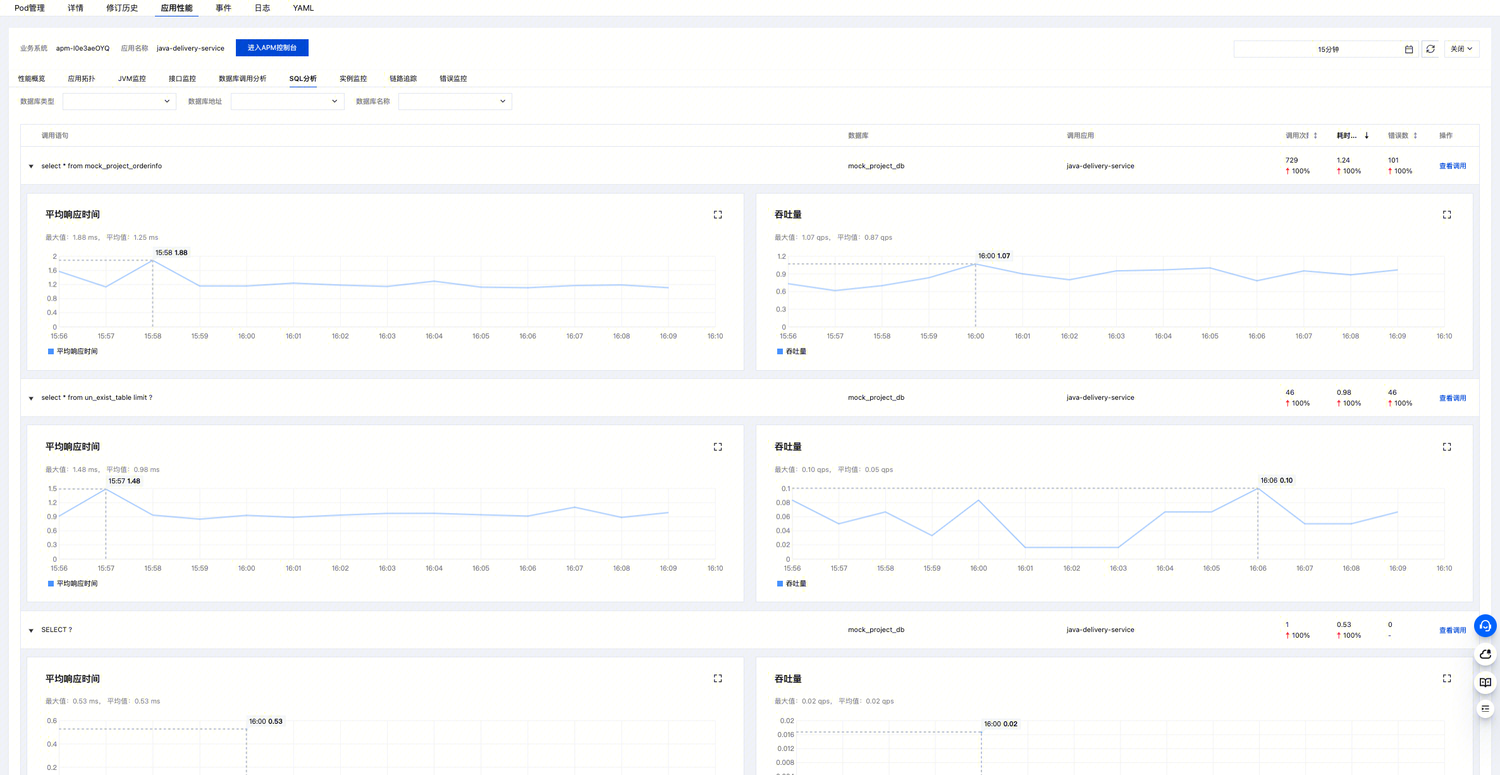Viewport: 1500px width, 775px height.
Task: Click the select * from un_exist_table limit ? statement
Action: pos(96,398)
